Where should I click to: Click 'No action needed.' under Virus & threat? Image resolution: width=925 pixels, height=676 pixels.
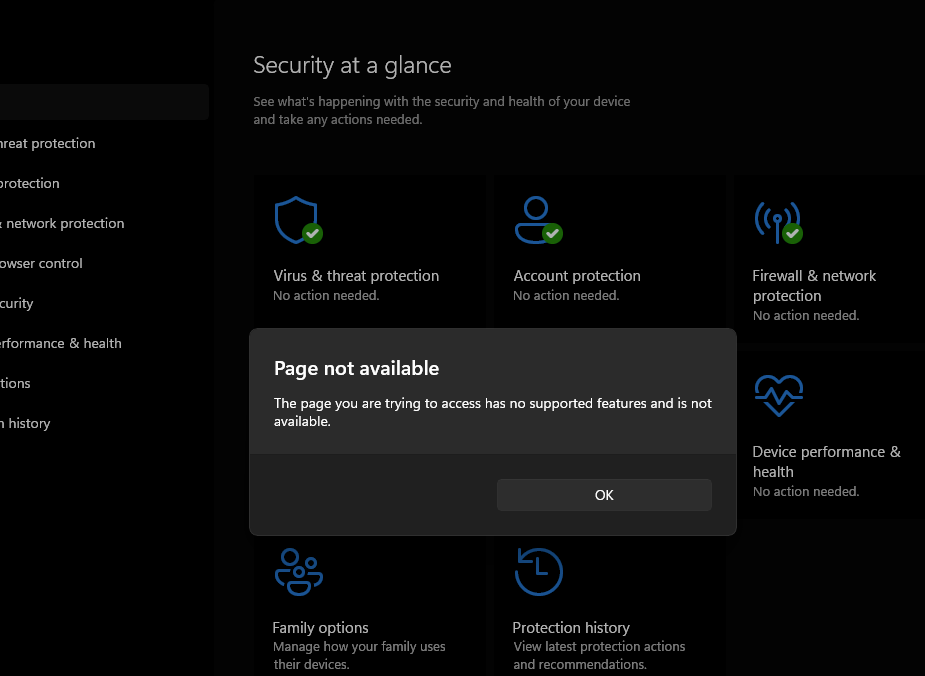[326, 296]
